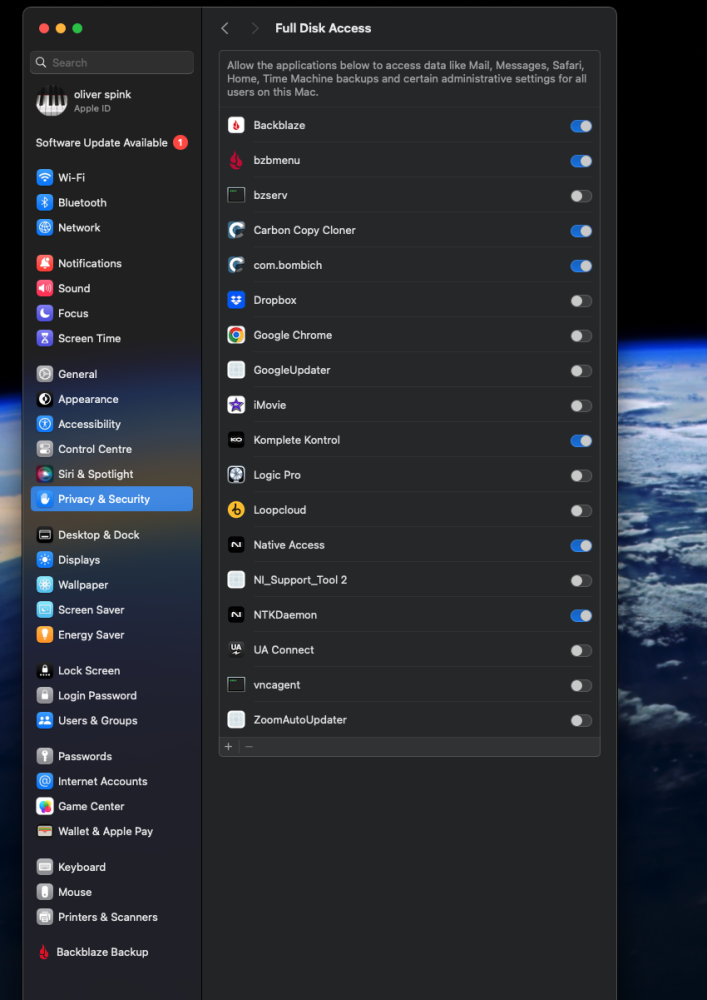Click the Dropbox icon
The width and height of the screenshot is (707, 1000).
coord(236,300)
